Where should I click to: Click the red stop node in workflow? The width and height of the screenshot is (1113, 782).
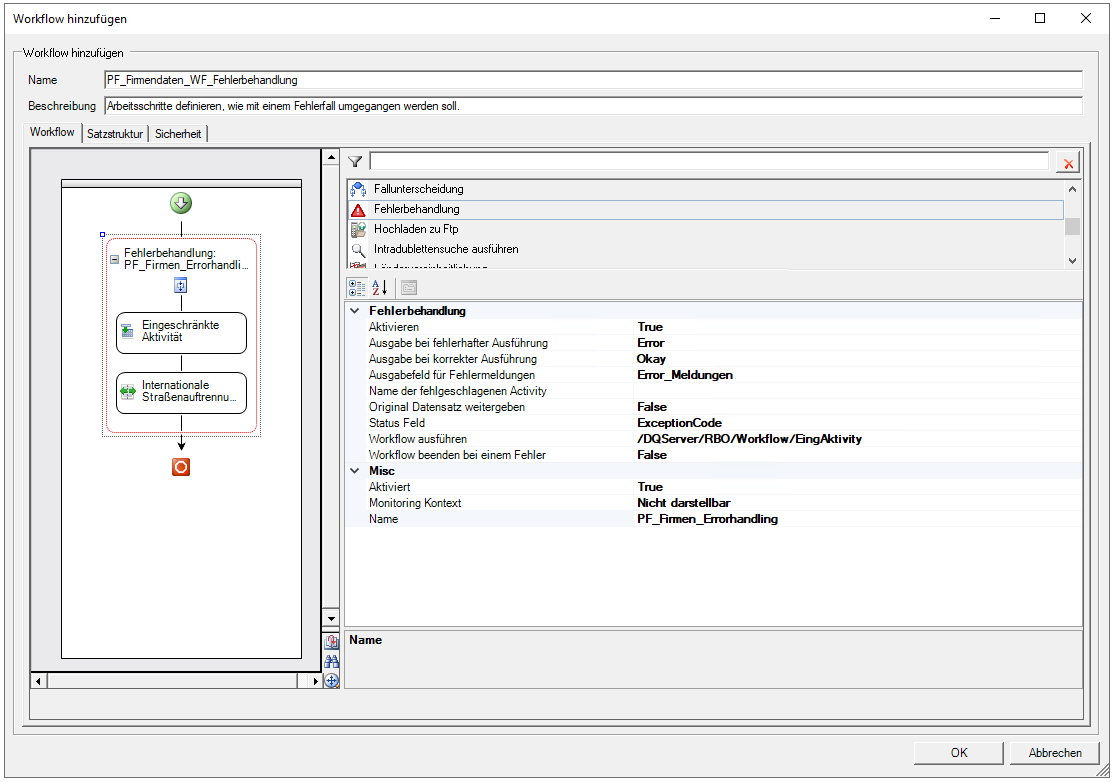click(181, 467)
